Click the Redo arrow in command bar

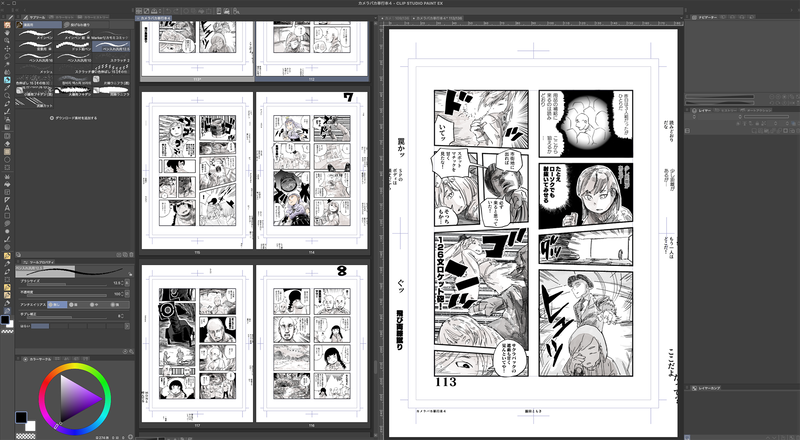tap(176, 11)
